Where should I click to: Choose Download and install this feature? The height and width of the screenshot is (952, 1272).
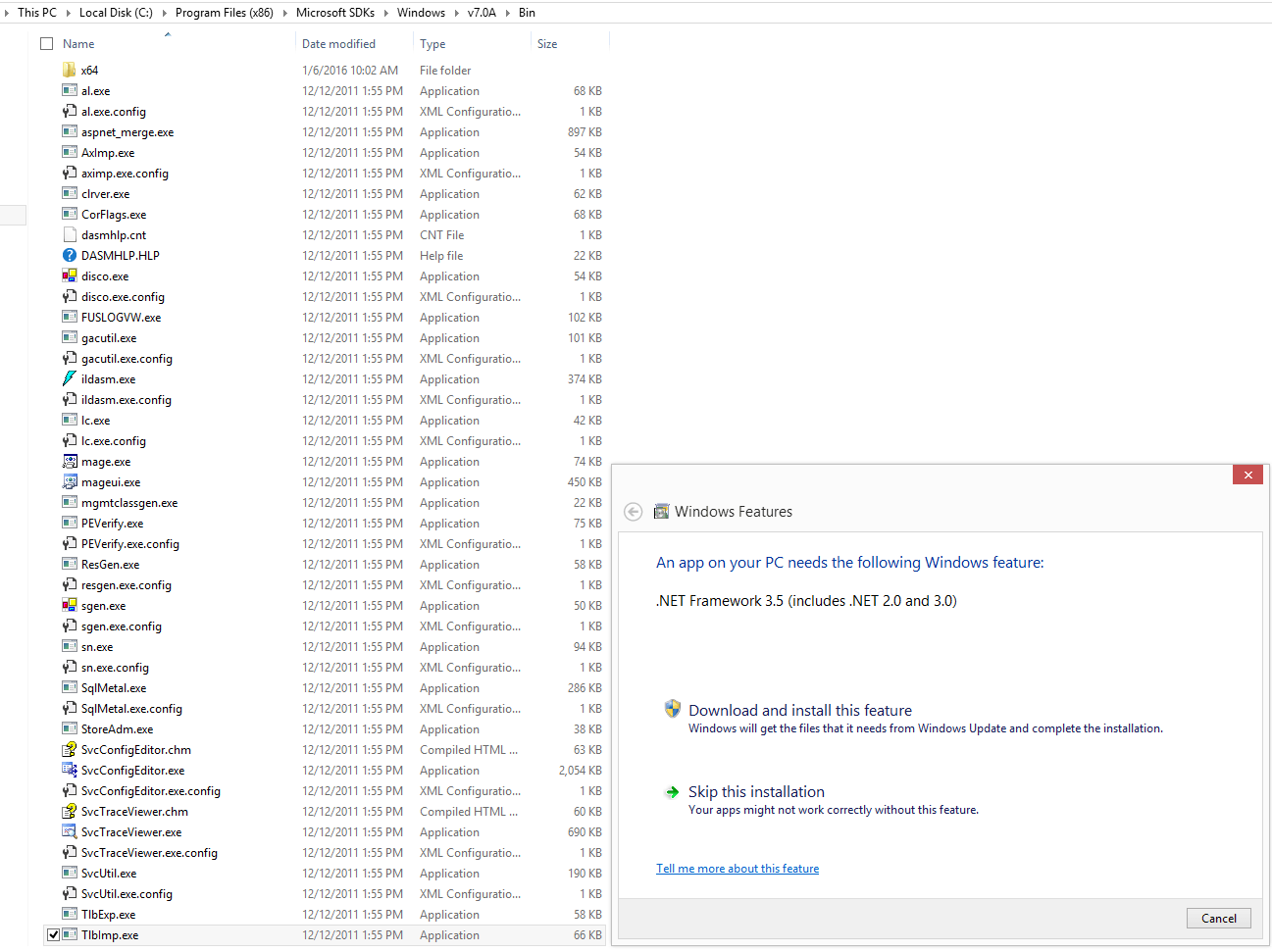tap(800, 710)
